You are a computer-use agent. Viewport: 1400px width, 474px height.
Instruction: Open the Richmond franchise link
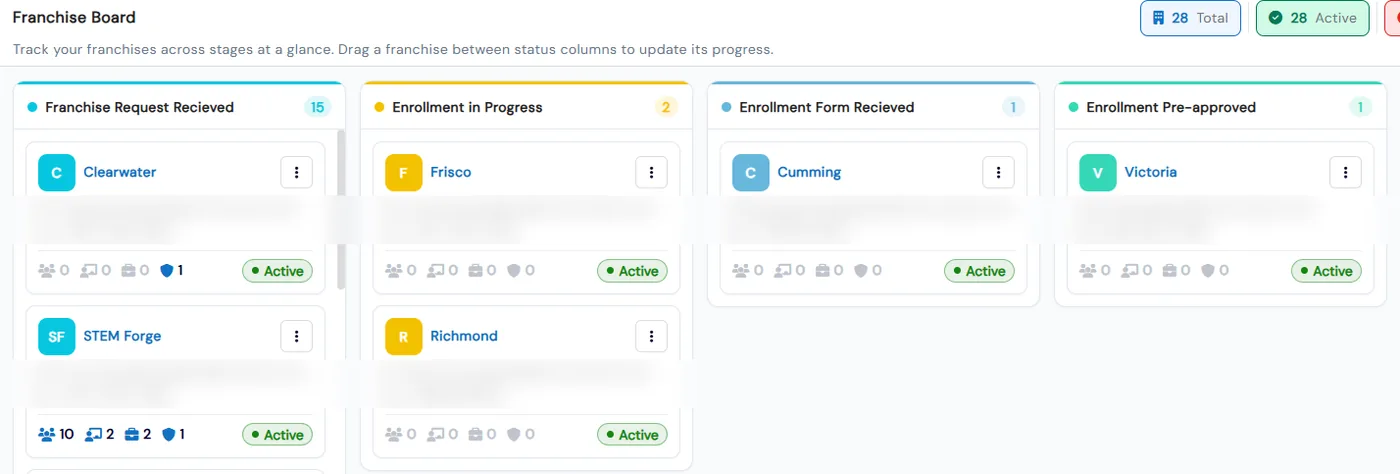coord(464,336)
